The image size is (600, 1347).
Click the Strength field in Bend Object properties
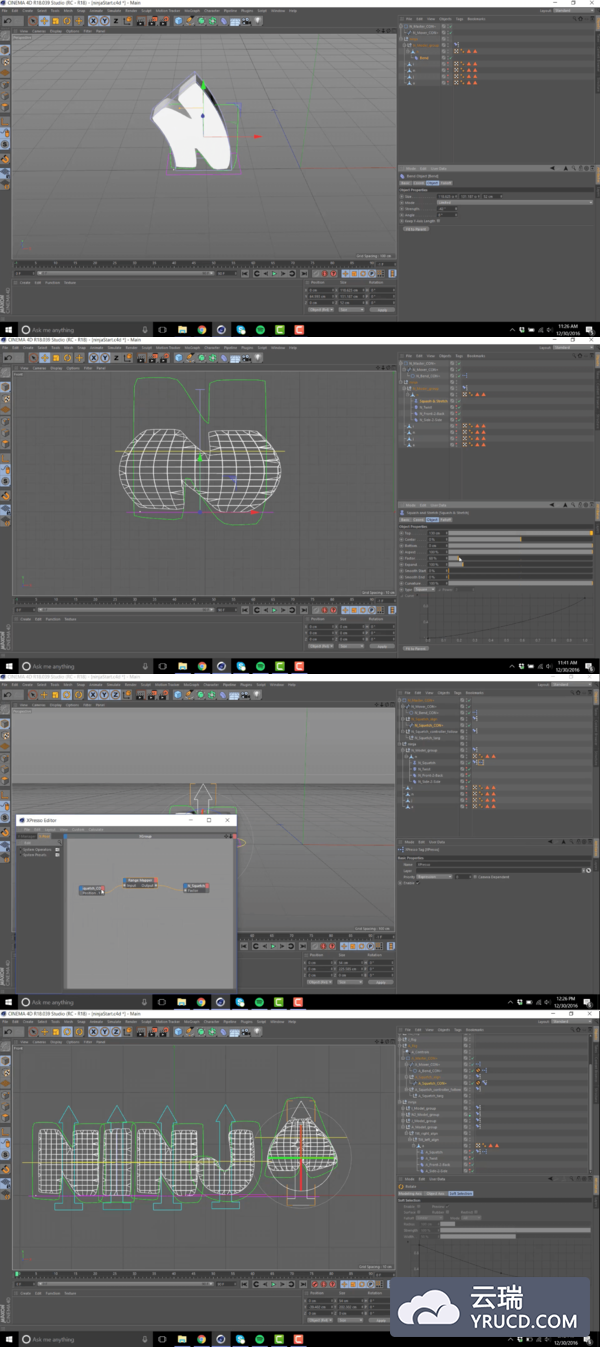[x=447, y=209]
